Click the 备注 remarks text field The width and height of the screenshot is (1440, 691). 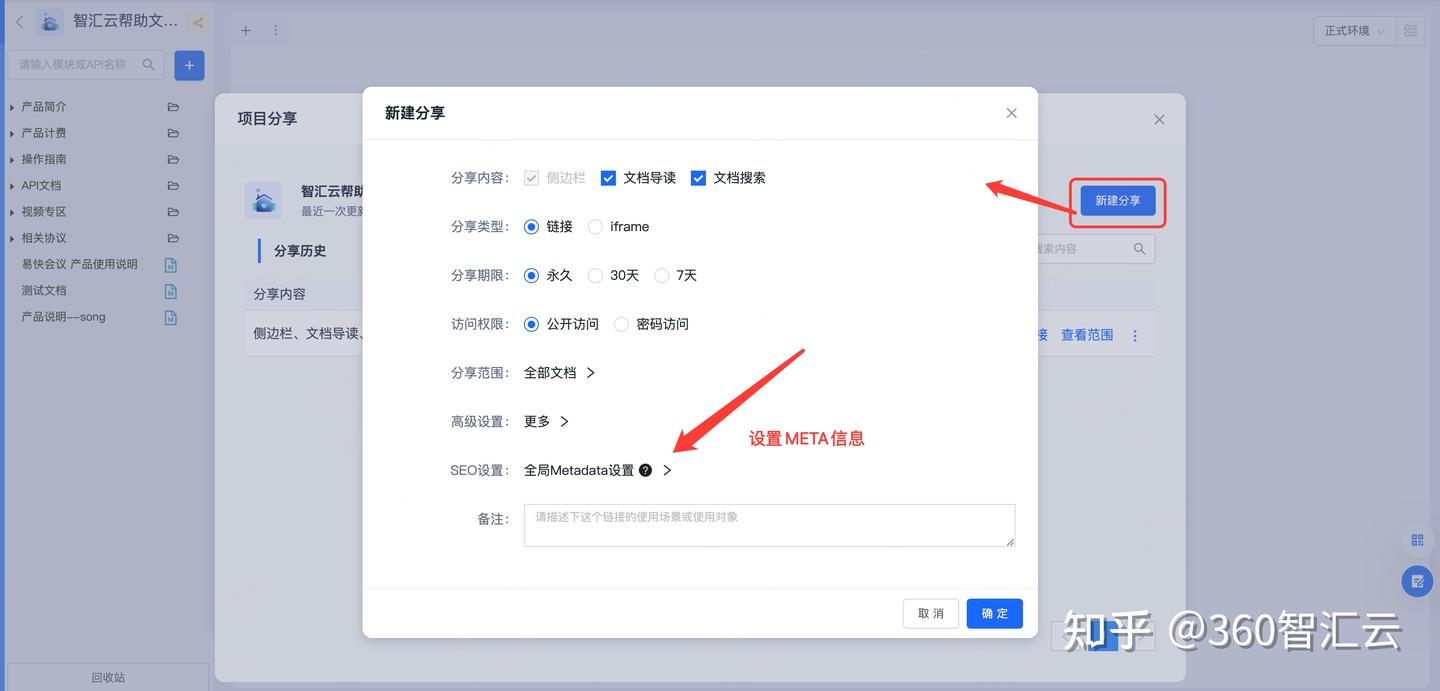pos(768,525)
